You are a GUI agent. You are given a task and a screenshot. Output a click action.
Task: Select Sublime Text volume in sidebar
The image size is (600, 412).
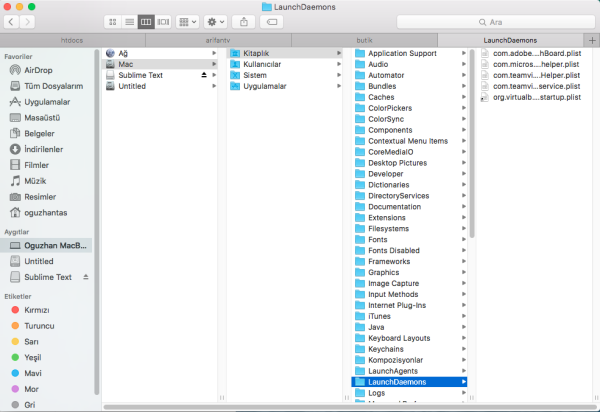point(47,277)
